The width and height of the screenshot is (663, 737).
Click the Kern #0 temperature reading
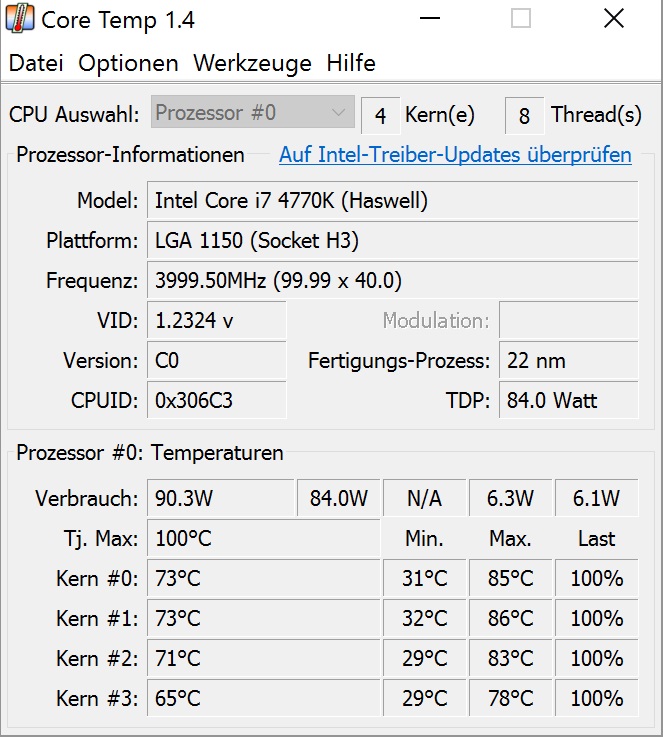pyautogui.click(x=264, y=579)
